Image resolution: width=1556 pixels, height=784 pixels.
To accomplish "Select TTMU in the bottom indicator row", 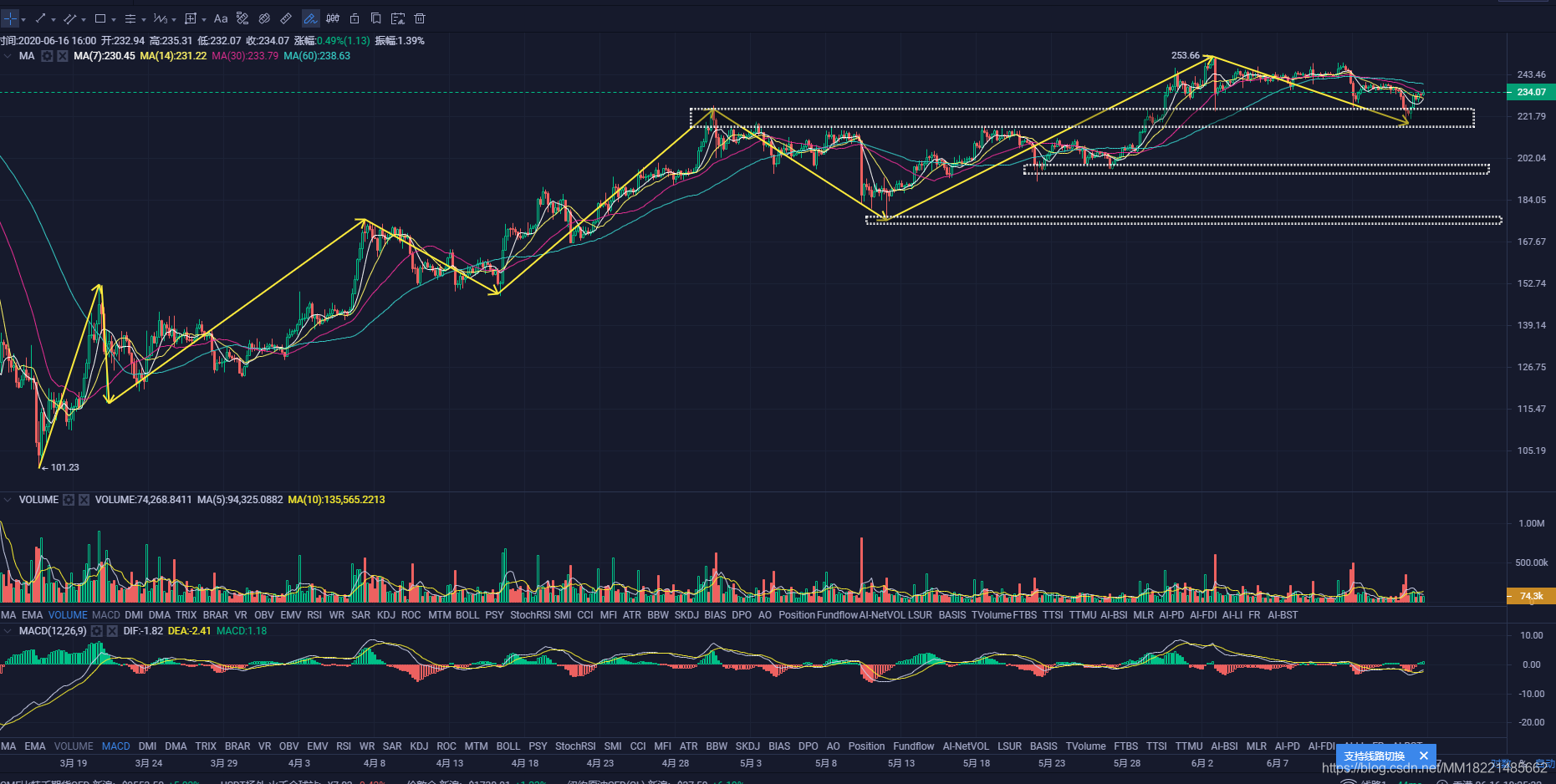I will pos(1189,746).
